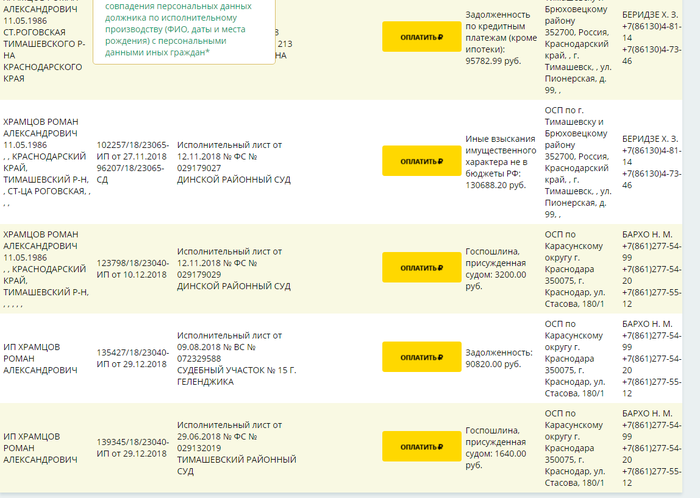This screenshot has width=700, height=498.
Task: Click case number 139345/18/23040-ИП от 29.12.2018
Action: [133, 448]
